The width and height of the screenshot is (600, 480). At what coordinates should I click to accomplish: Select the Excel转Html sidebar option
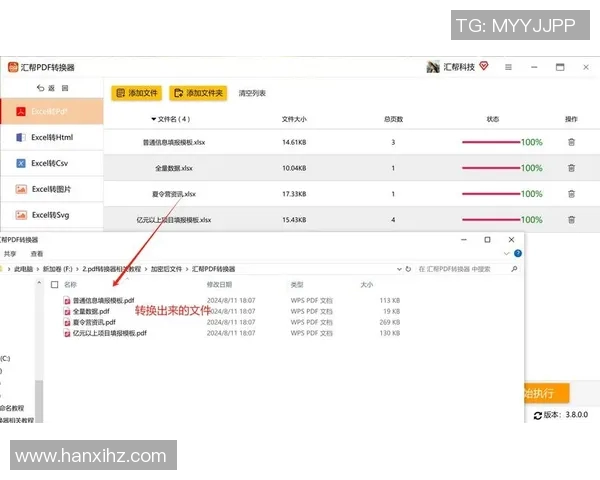(52, 137)
